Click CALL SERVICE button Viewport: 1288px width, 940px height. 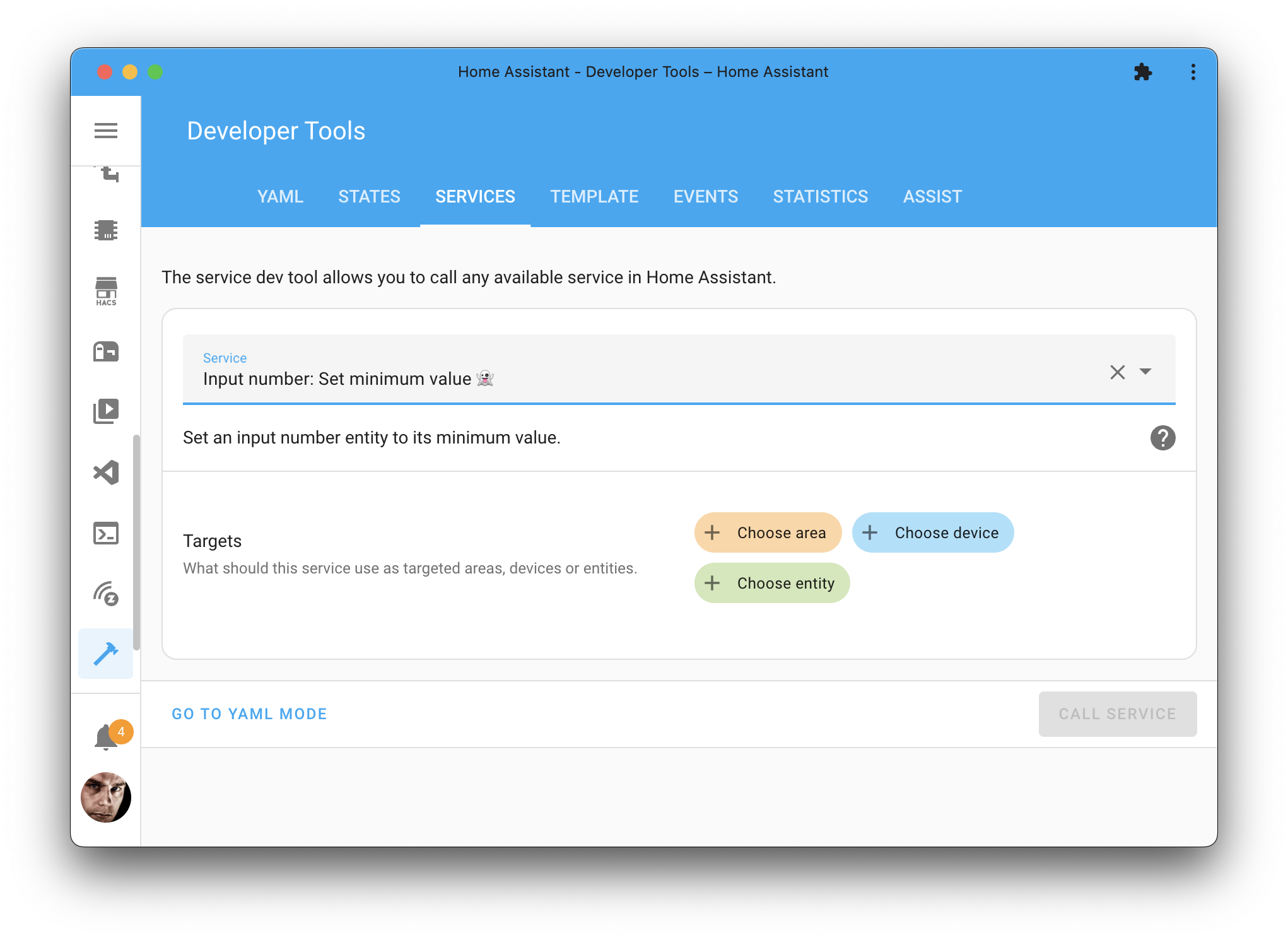point(1117,714)
